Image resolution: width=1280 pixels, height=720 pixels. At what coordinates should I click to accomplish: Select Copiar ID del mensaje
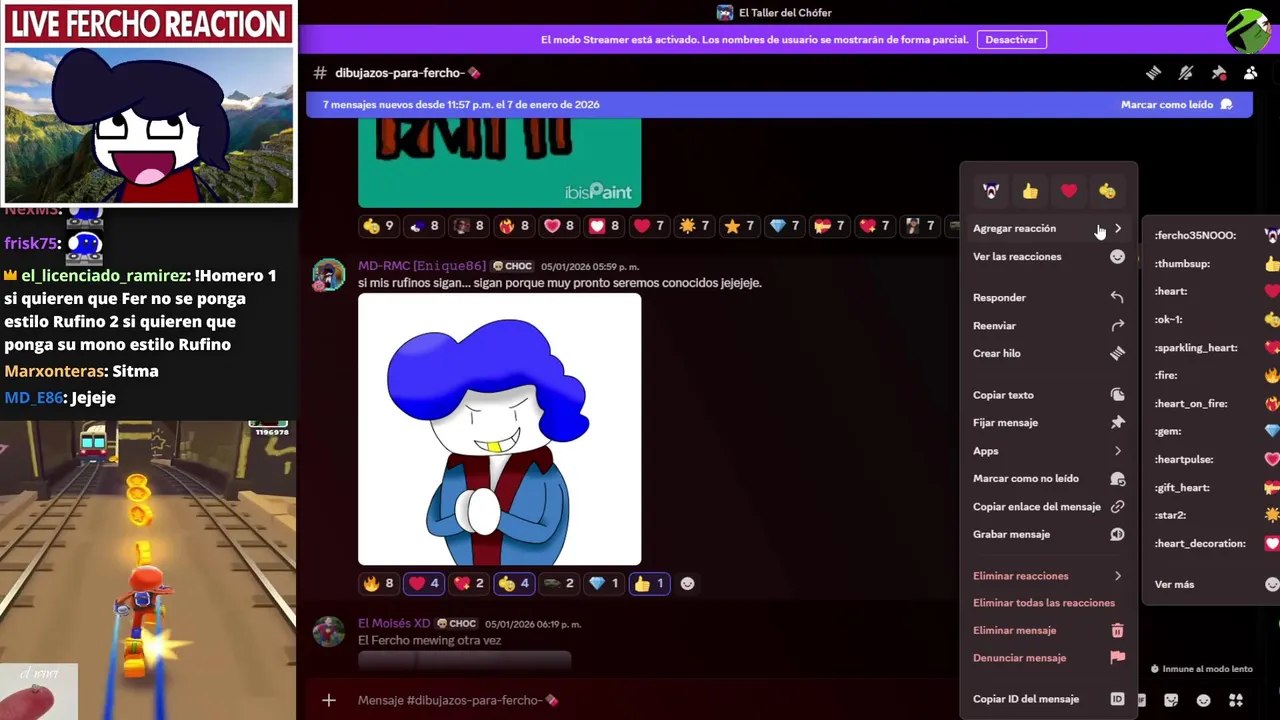1048,699
